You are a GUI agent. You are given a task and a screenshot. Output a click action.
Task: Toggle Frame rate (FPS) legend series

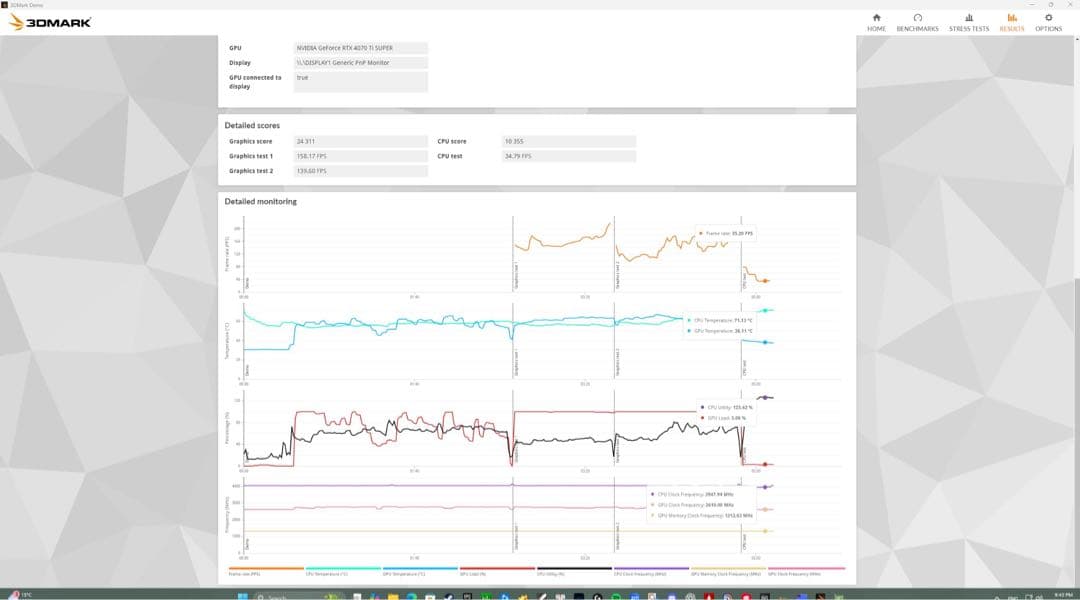coord(266,572)
